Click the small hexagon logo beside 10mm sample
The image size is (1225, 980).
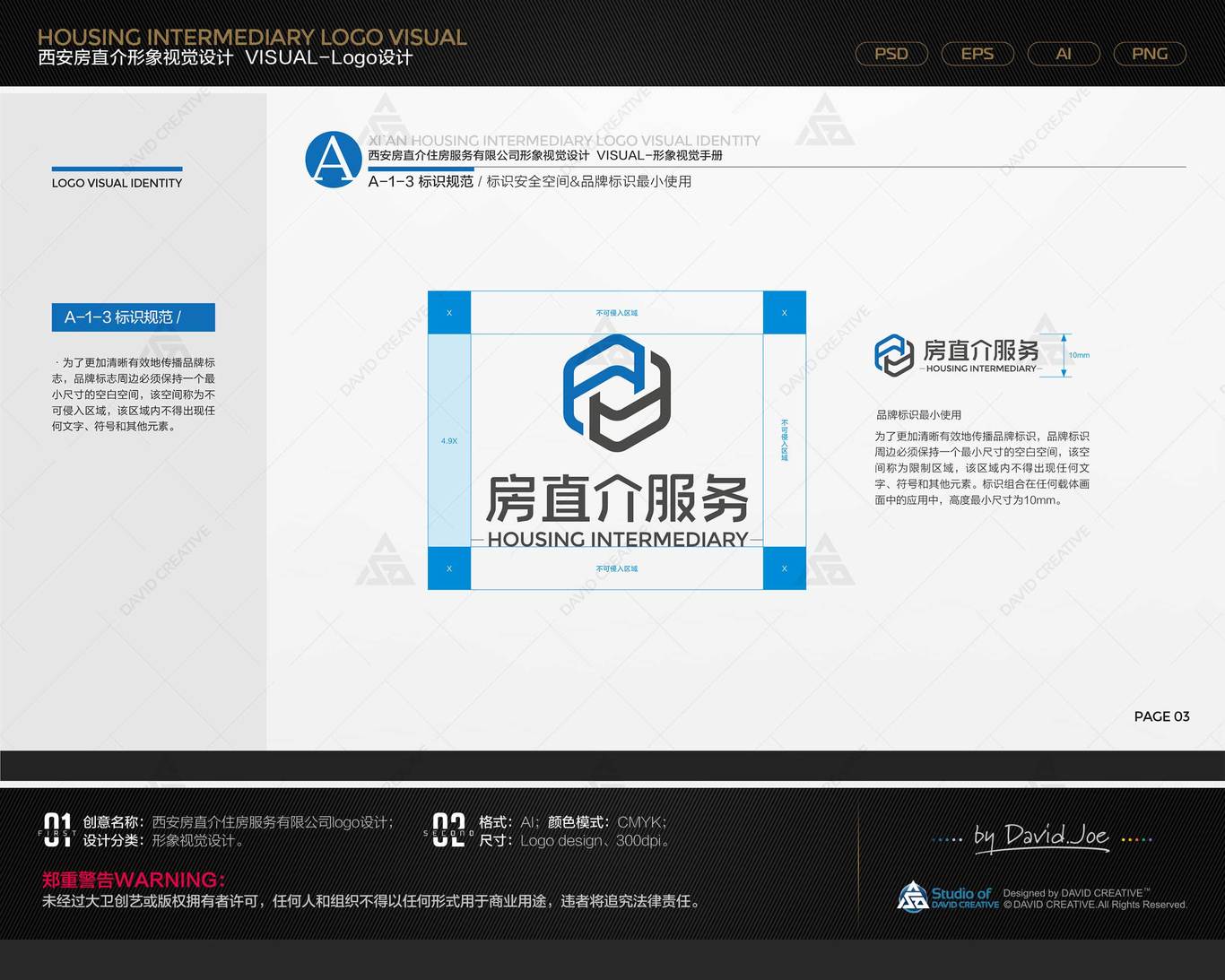click(x=894, y=355)
